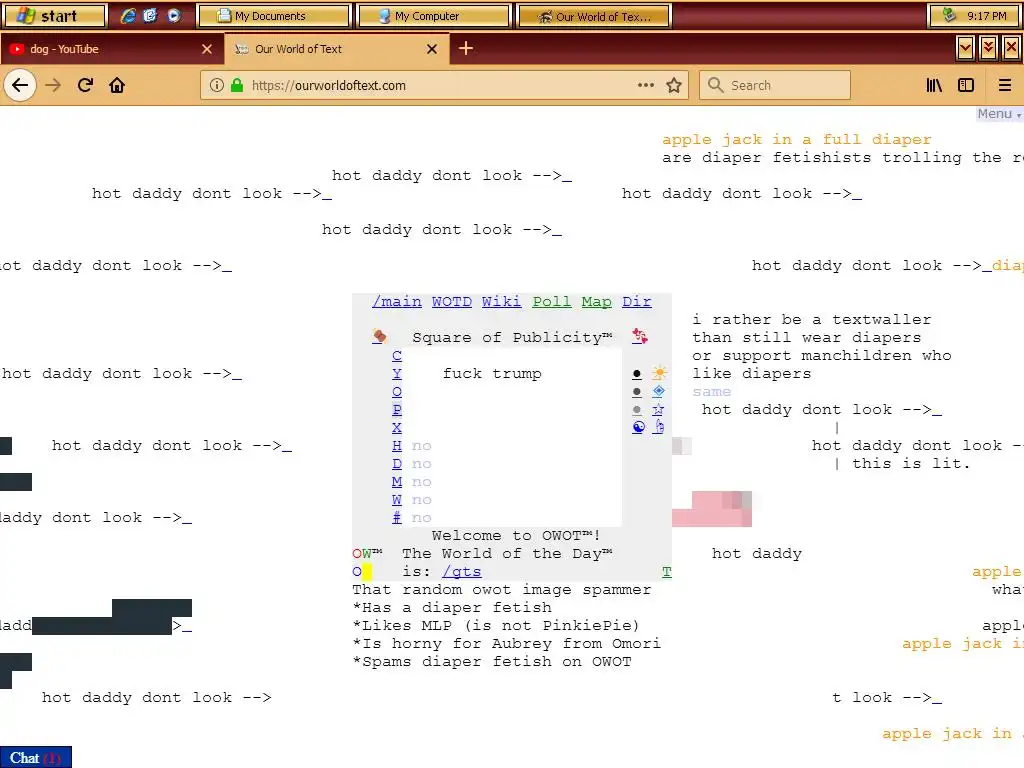Viewport: 1024px width, 768px height.
Task: Click the M letter link
Action: (x=396, y=481)
